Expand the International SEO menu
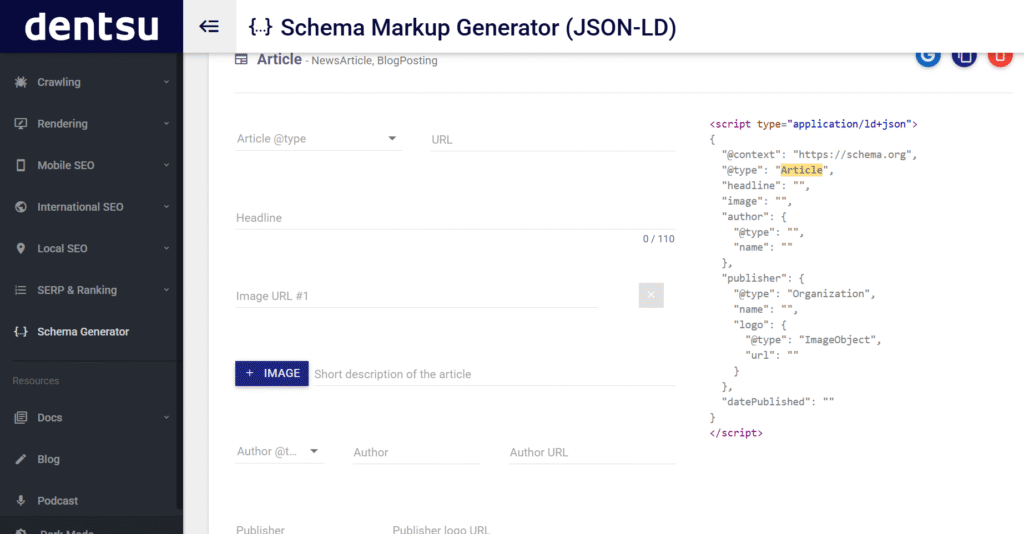The image size is (1024, 534). click(167, 207)
